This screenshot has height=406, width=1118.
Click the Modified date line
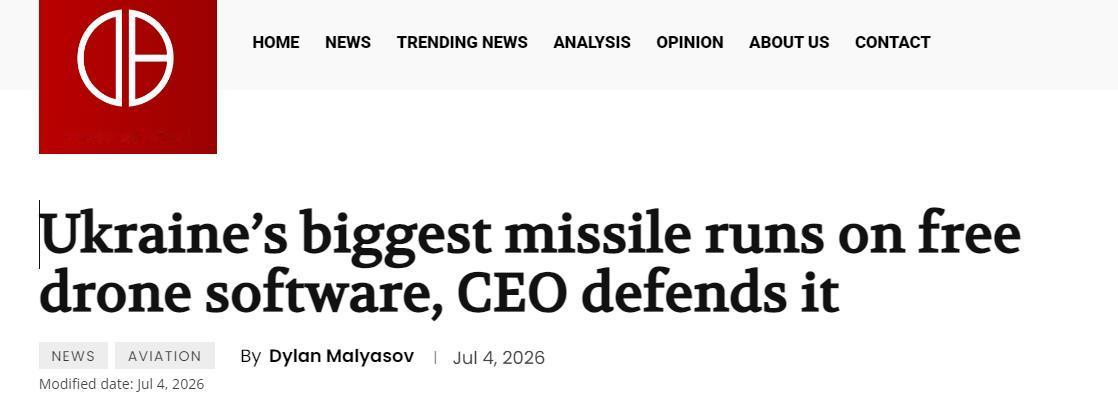pyautogui.click(x=121, y=384)
